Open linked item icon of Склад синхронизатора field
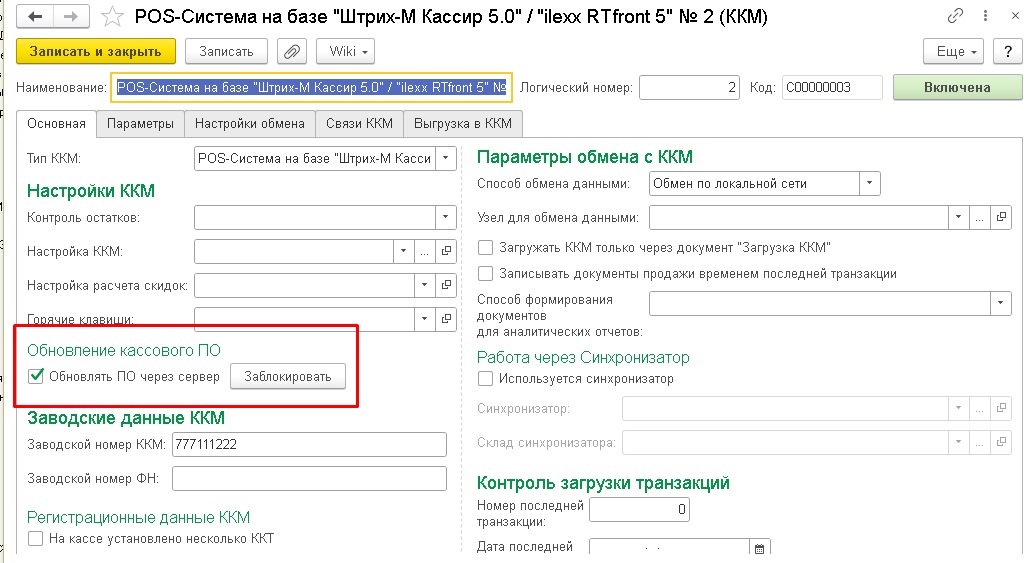1028x563 pixels. 1001,442
